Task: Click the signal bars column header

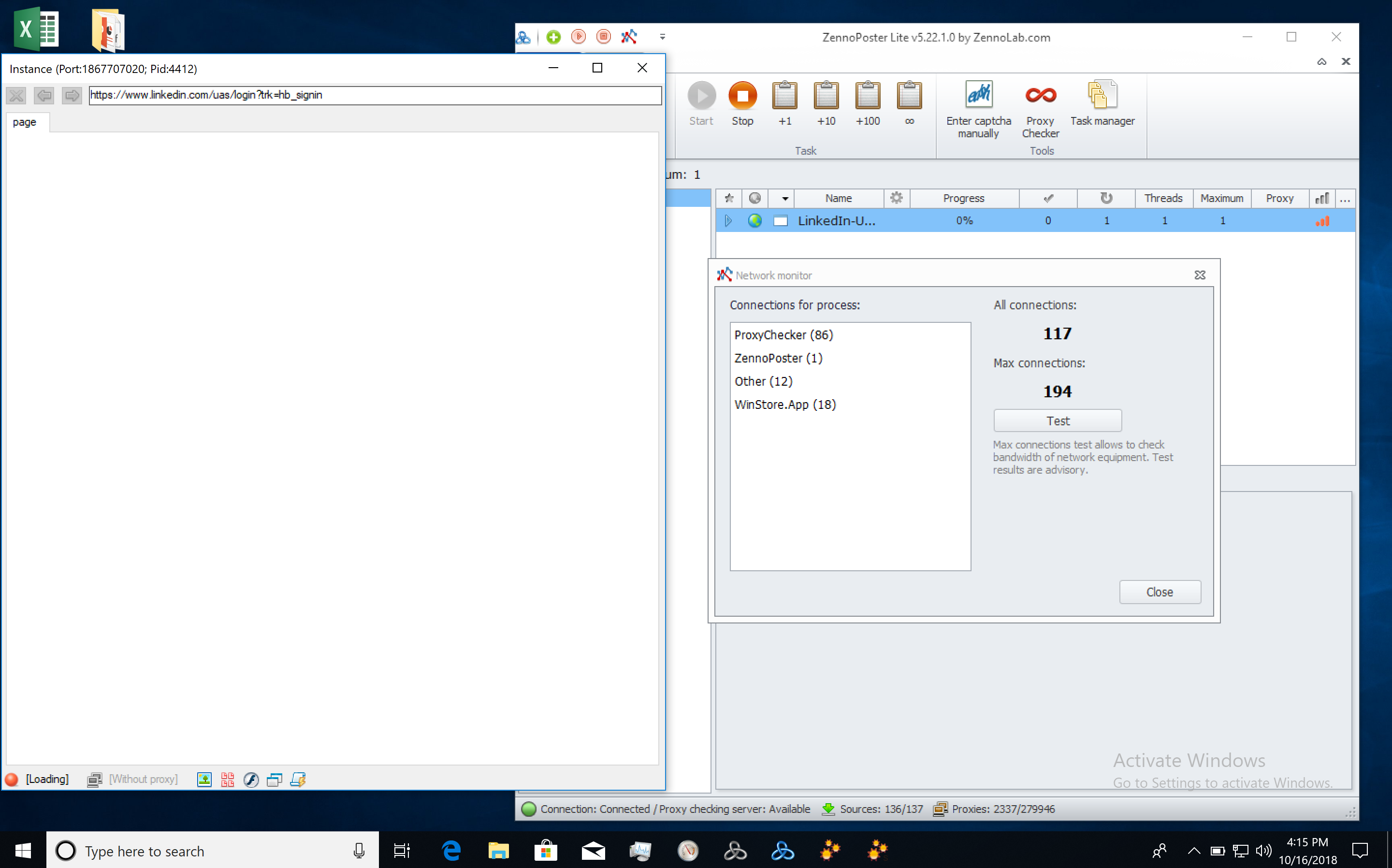Action: (x=1322, y=198)
